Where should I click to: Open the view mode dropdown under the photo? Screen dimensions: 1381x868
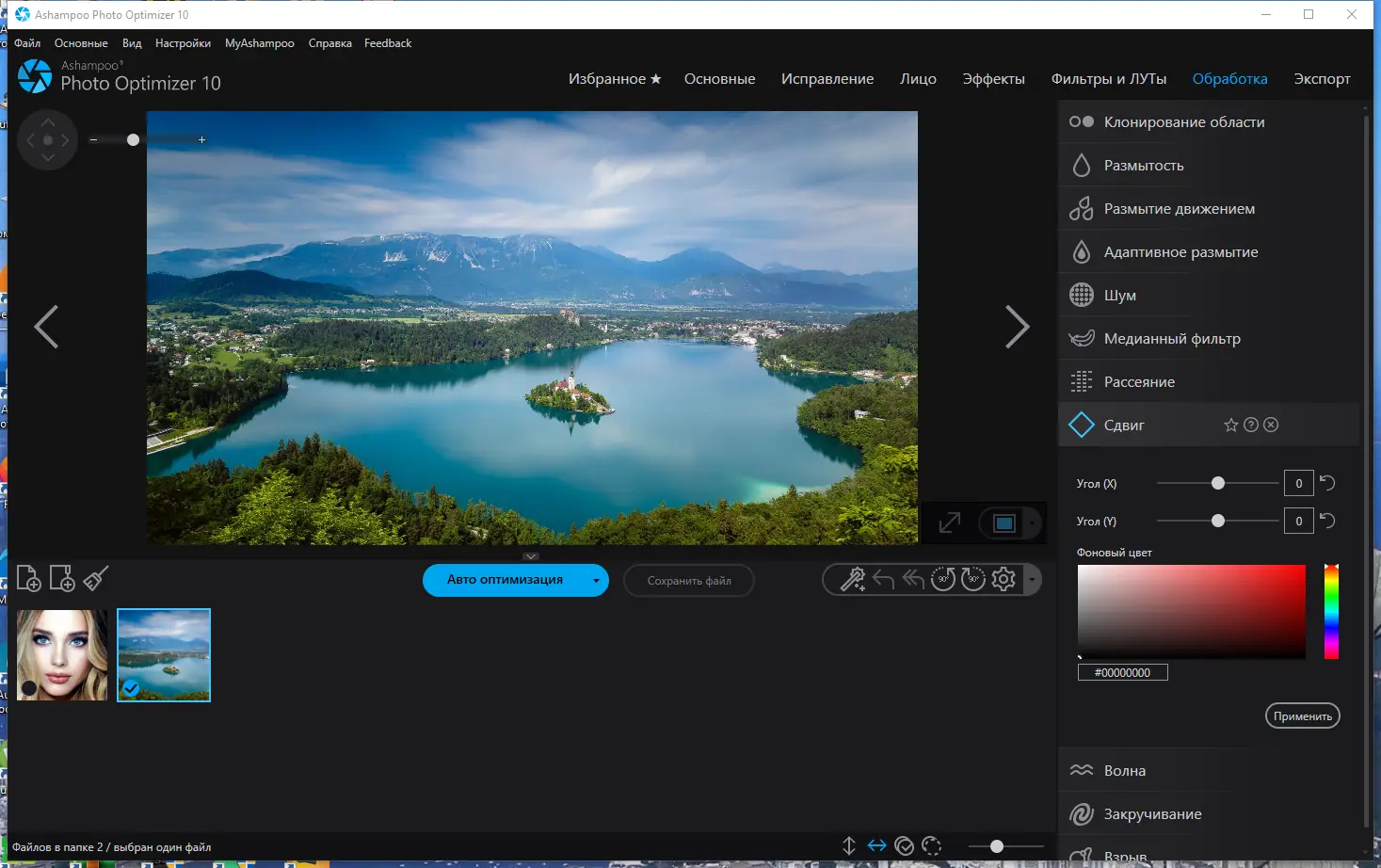coord(1032,523)
